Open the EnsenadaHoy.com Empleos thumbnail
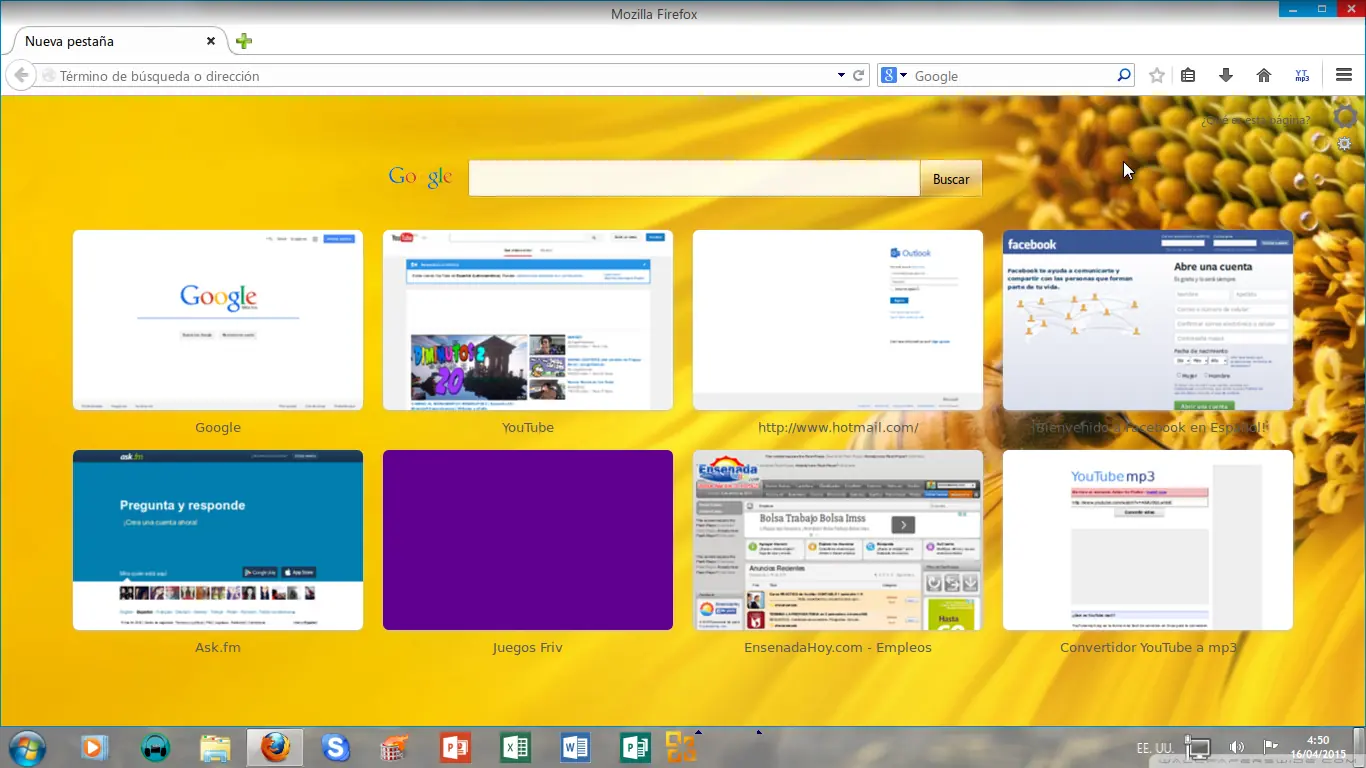Image resolution: width=1366 pixels, height=768 pixels. point(838,540)
